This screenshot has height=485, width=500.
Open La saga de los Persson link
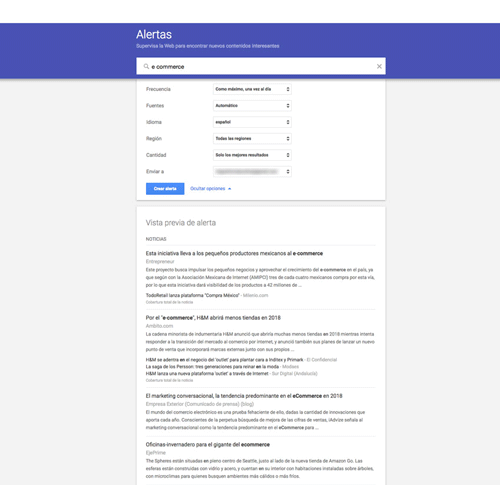pyautogui.click(x=212, y=367)
